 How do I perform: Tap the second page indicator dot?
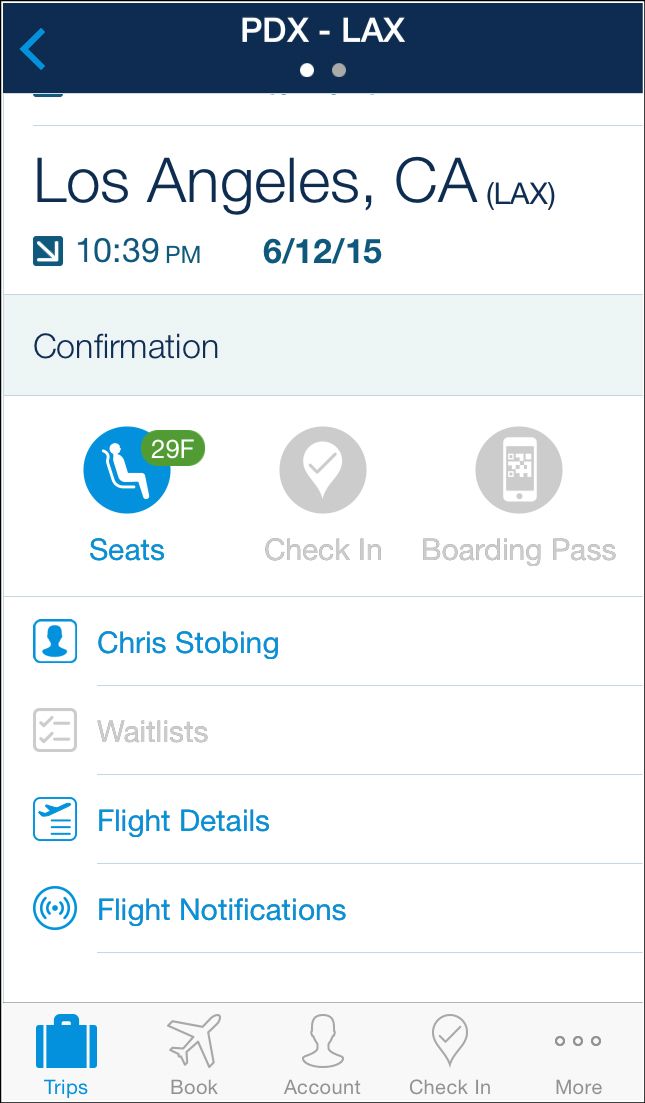coord(339,70)
